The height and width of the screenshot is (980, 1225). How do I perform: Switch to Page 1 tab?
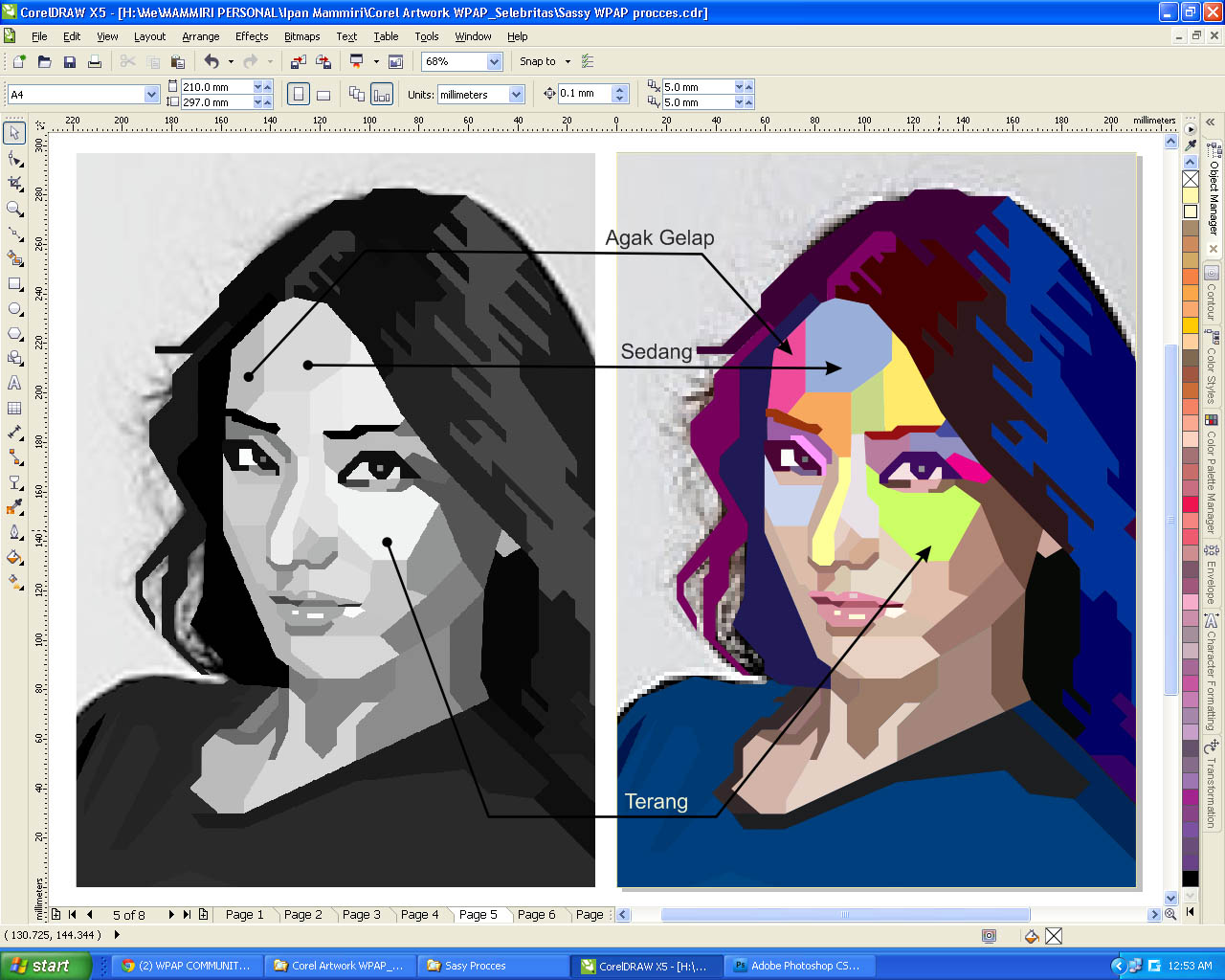[x=244, y=914]
